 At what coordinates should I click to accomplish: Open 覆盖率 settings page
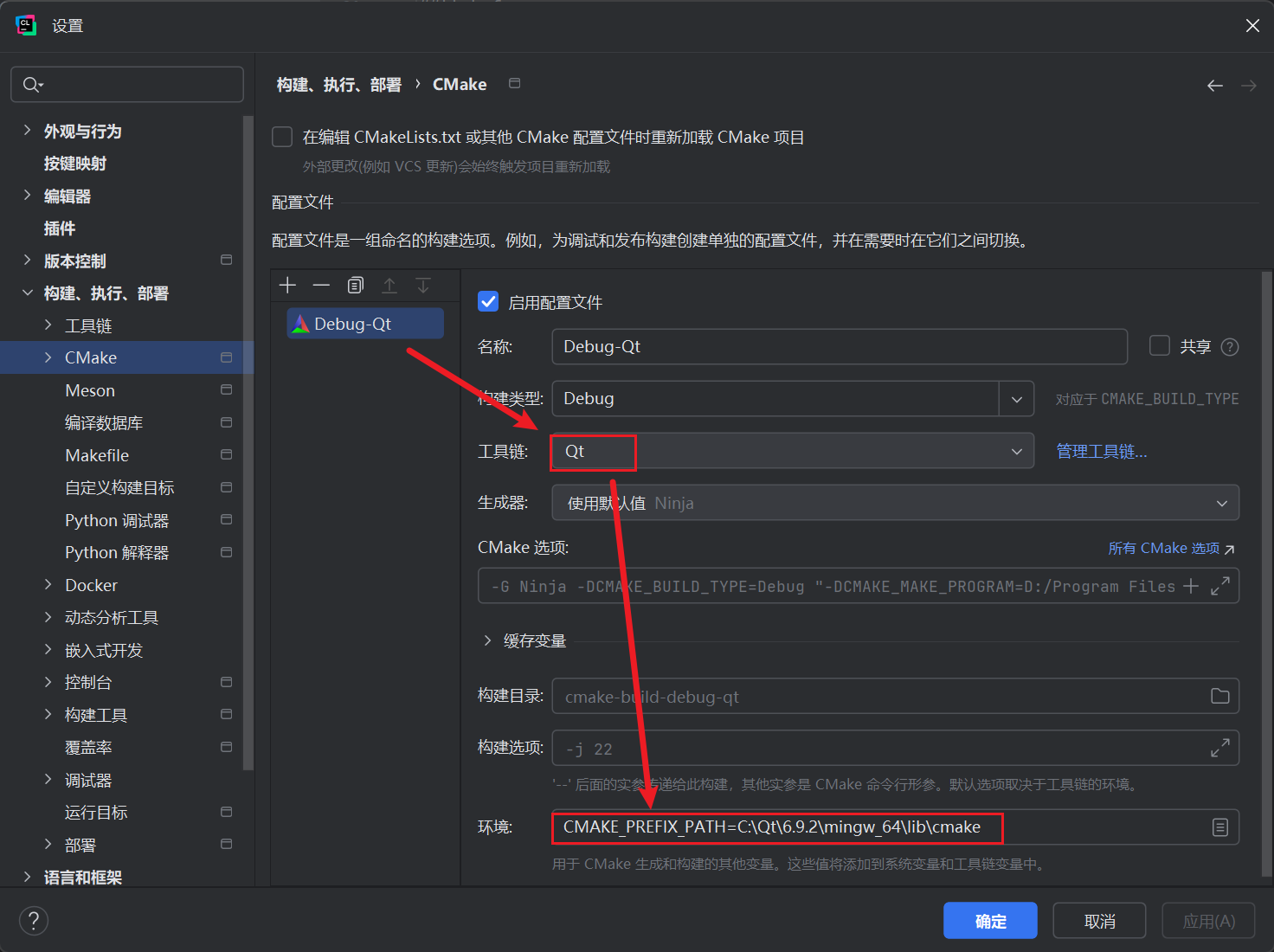(88, 747)
